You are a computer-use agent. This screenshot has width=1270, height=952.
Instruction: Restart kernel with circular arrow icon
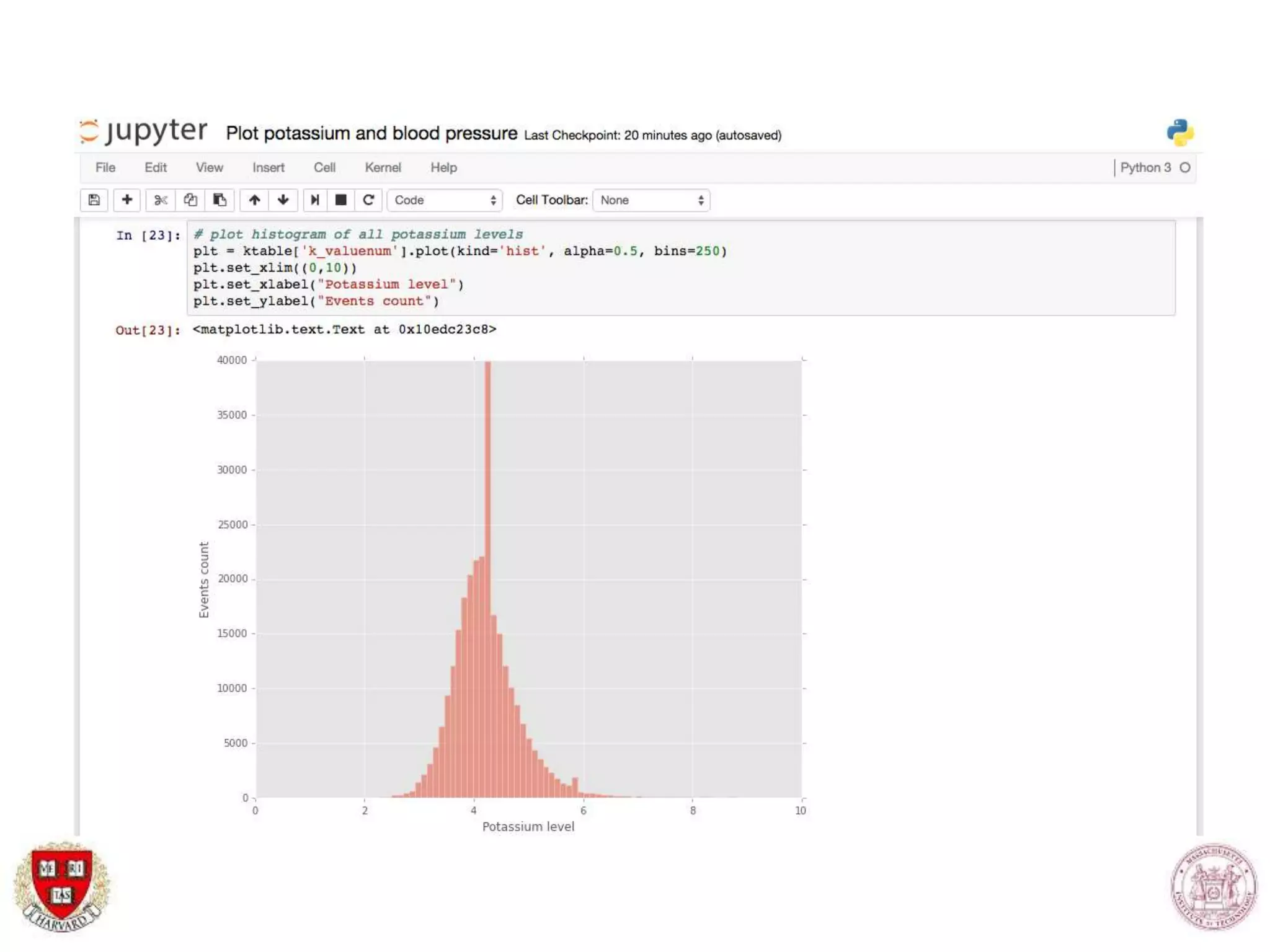[368, 200]
